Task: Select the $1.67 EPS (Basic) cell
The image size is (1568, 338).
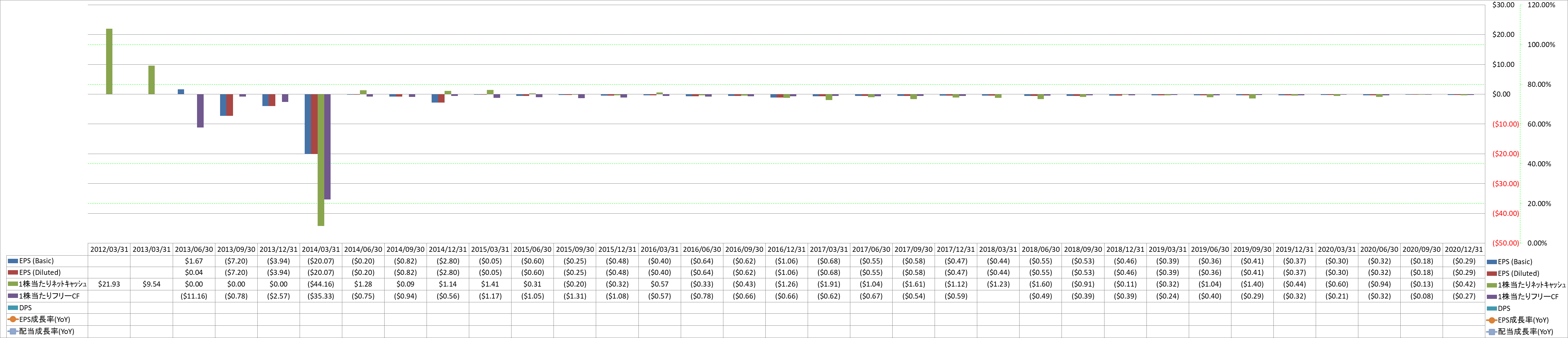Action: (x=194, y=261)
